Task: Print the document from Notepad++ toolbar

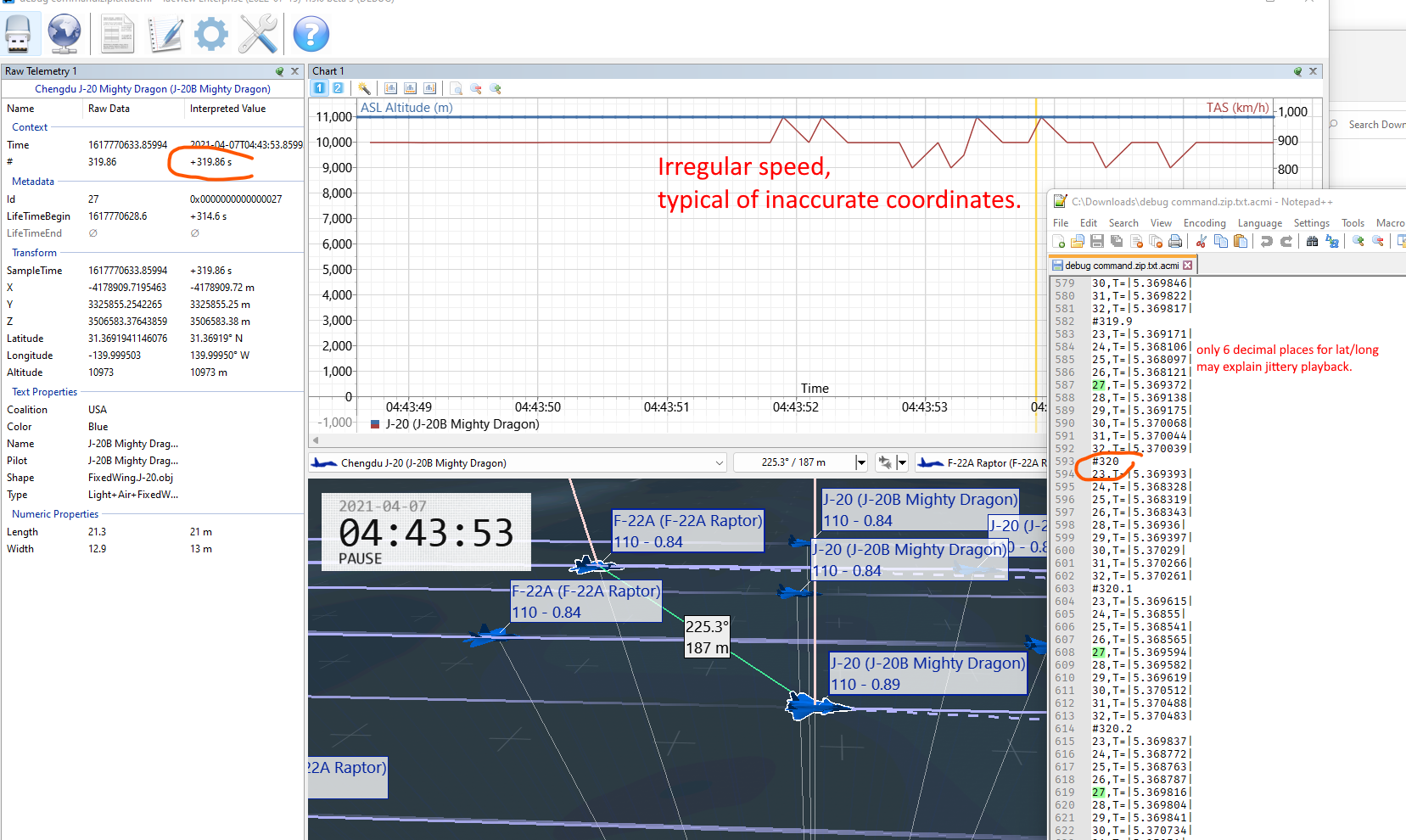Action: (1175, 242)
